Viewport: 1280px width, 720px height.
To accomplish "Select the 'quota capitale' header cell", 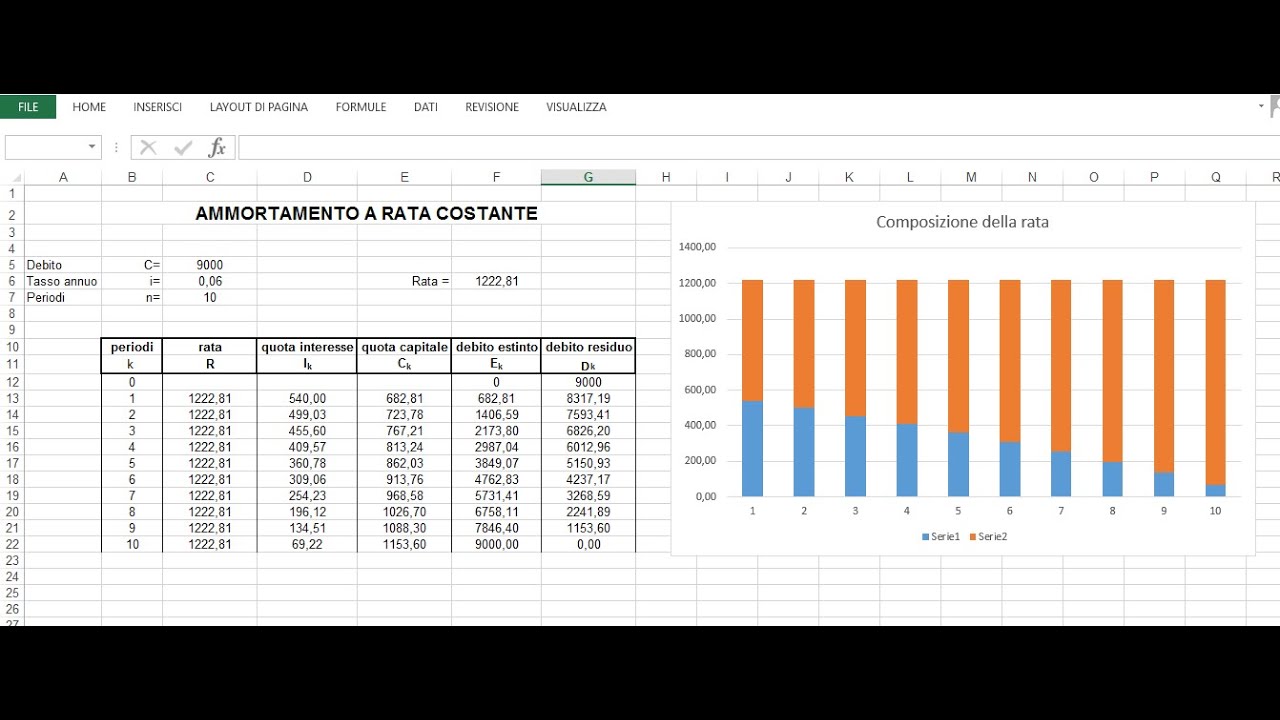I will [404, 347].
